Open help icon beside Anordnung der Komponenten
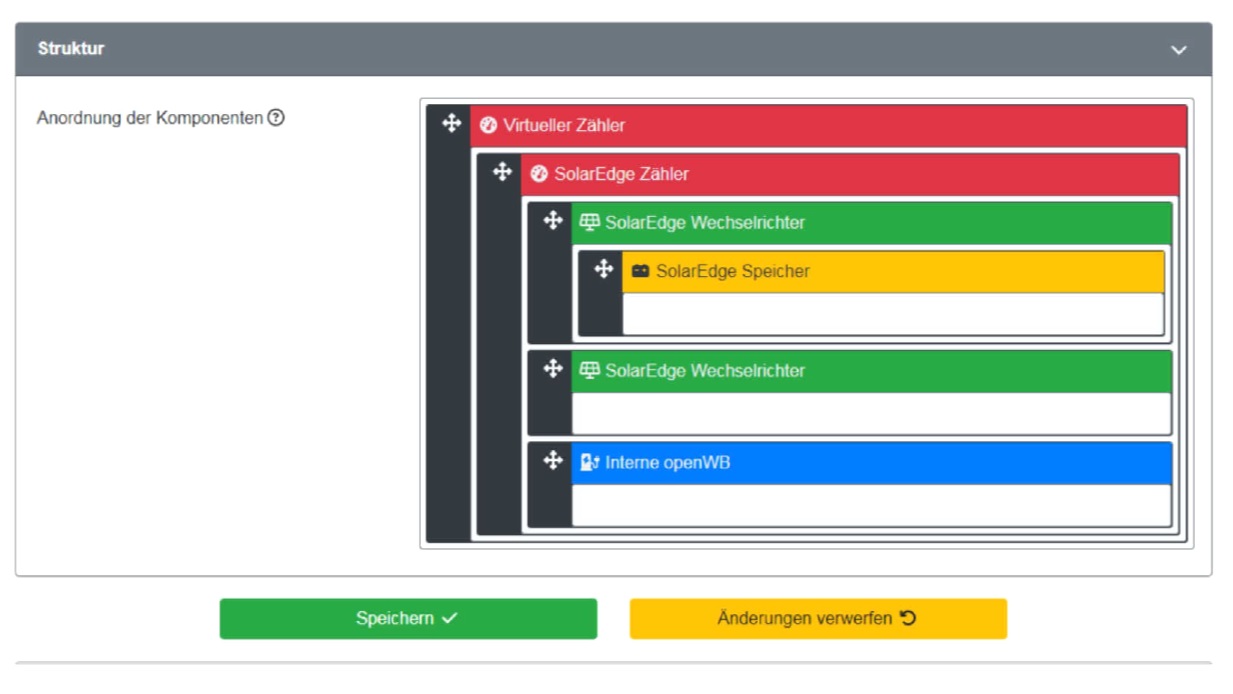 point(276,118)
